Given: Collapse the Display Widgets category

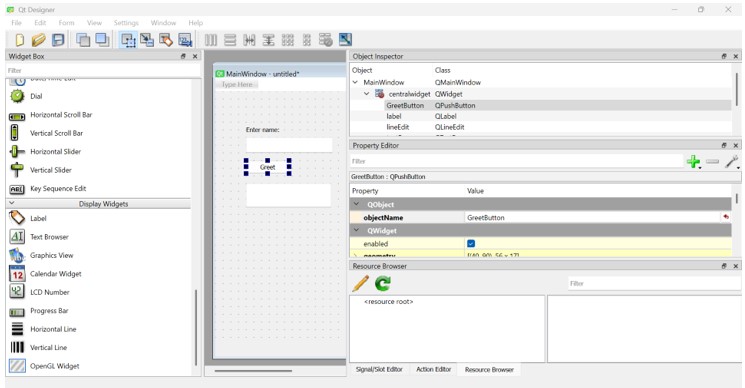Looking at the screenshot, I should tap(12, 203).
